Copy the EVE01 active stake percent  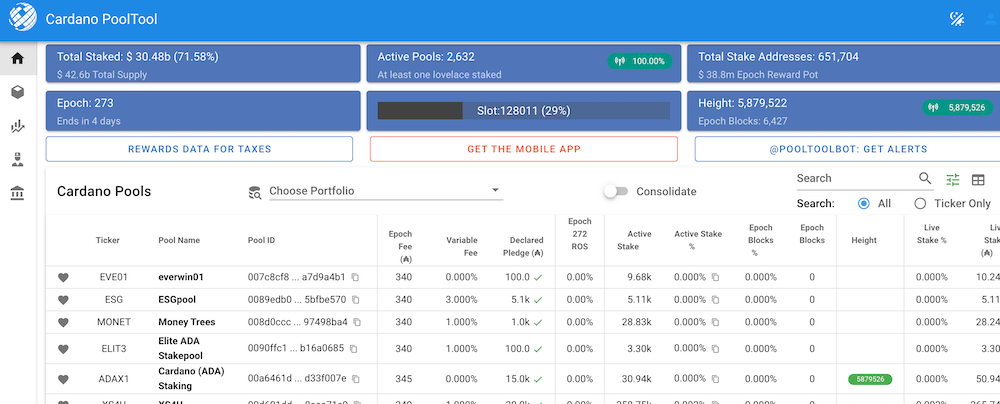pyautogui.click(x=715, y=278)
